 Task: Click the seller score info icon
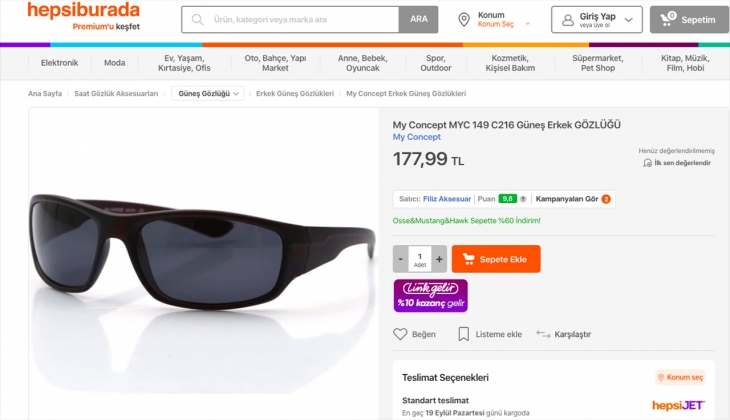coord(522,199)
